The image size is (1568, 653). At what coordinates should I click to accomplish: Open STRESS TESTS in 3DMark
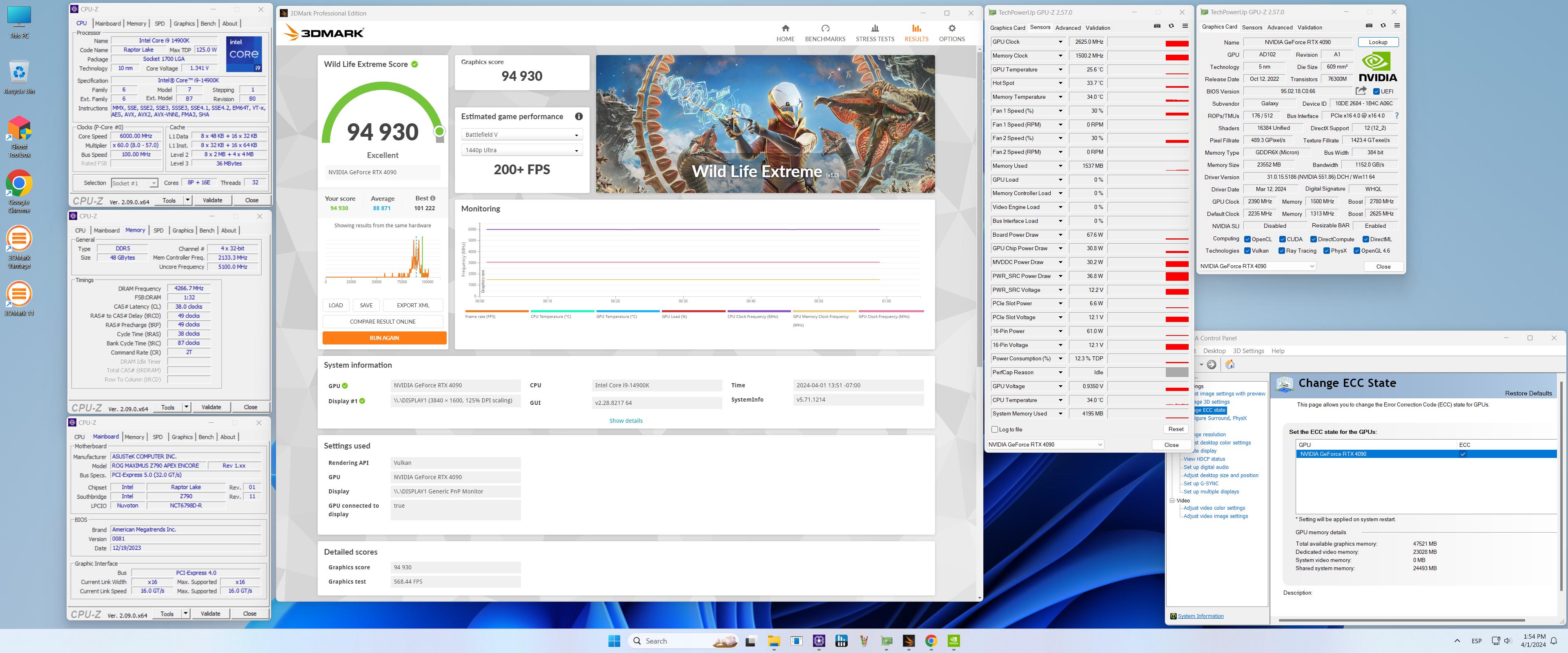pyautogui.click(x=875, y=33)
